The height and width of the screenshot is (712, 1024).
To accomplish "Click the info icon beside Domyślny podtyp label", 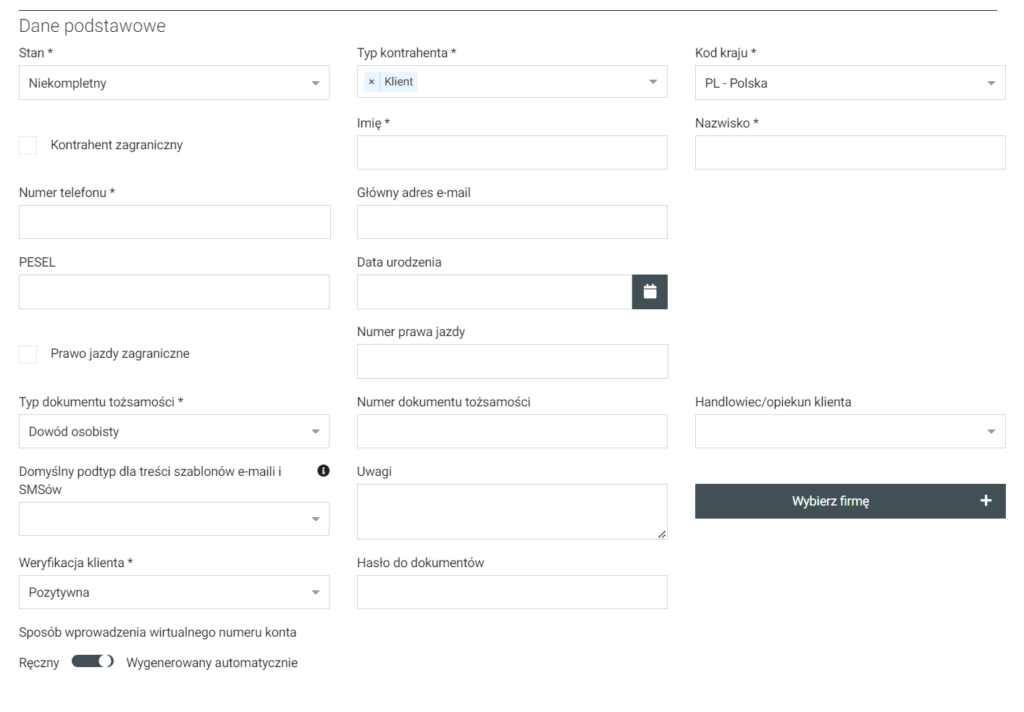I will click(323, 471).
